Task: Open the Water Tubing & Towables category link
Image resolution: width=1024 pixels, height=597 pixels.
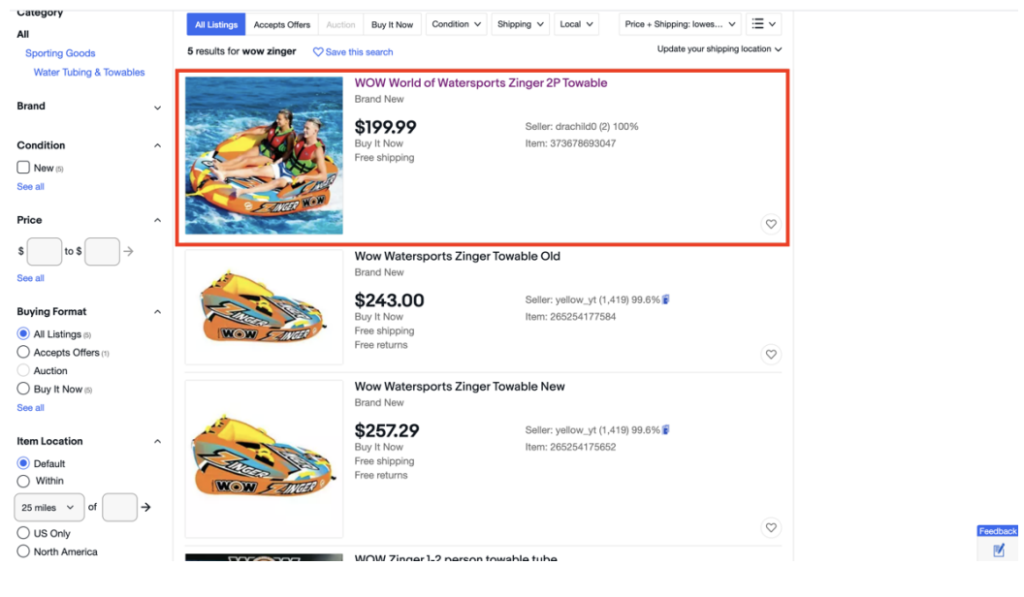Action: pos(89,72)
